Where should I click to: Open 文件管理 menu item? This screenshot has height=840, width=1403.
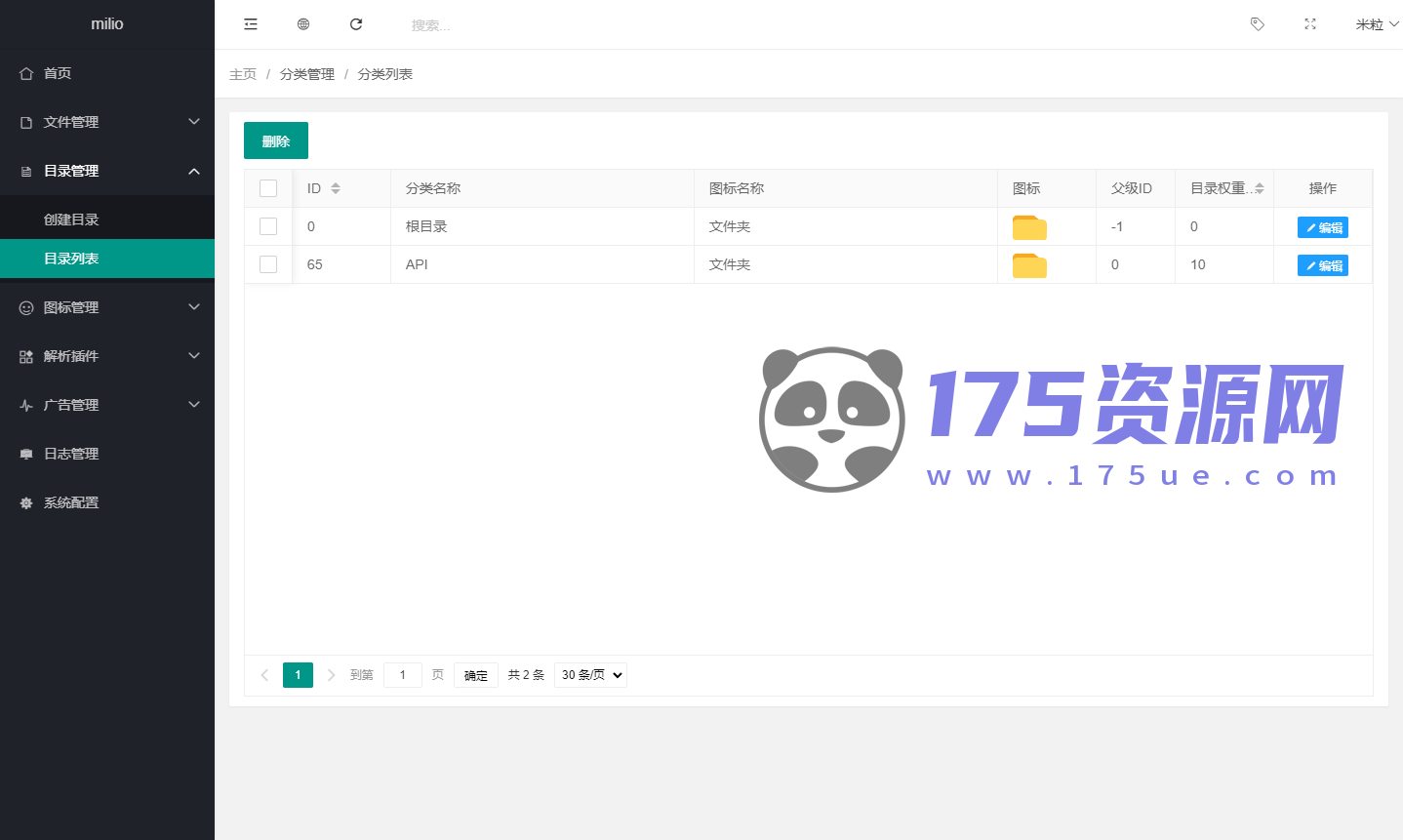pyautogui.click(x=107, y=122)
